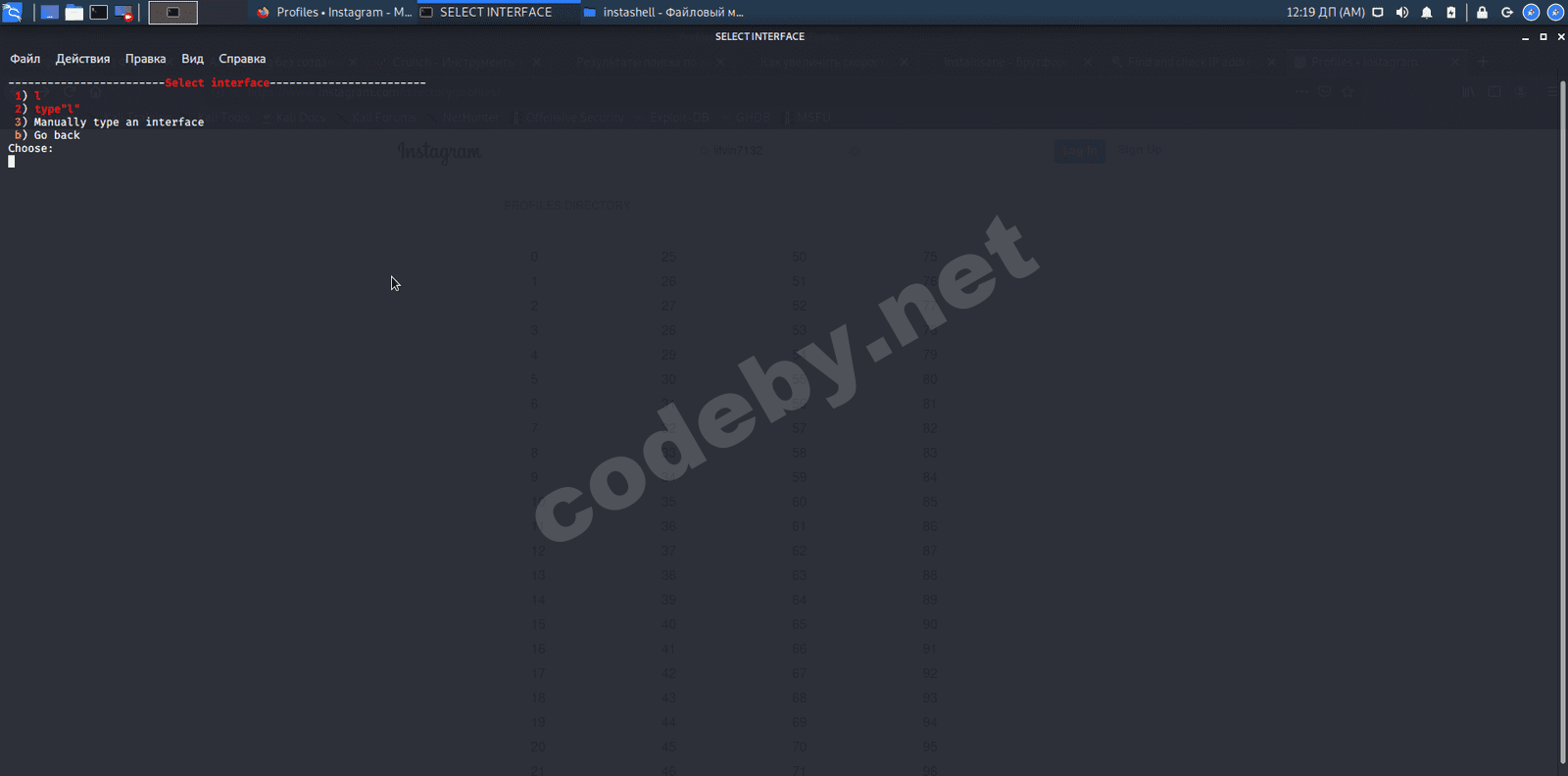Viewport: 1568px width, 776px height.
Task: Click the log out icon in panel
Action: [1506, 13]
